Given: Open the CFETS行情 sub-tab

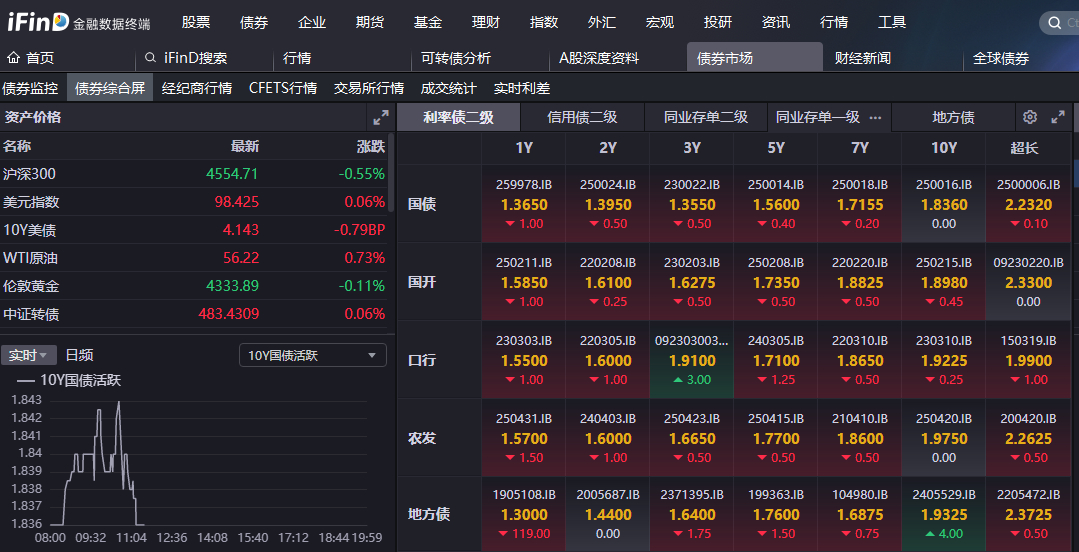Looking at the screenshot, I should [x=283, y=88].
